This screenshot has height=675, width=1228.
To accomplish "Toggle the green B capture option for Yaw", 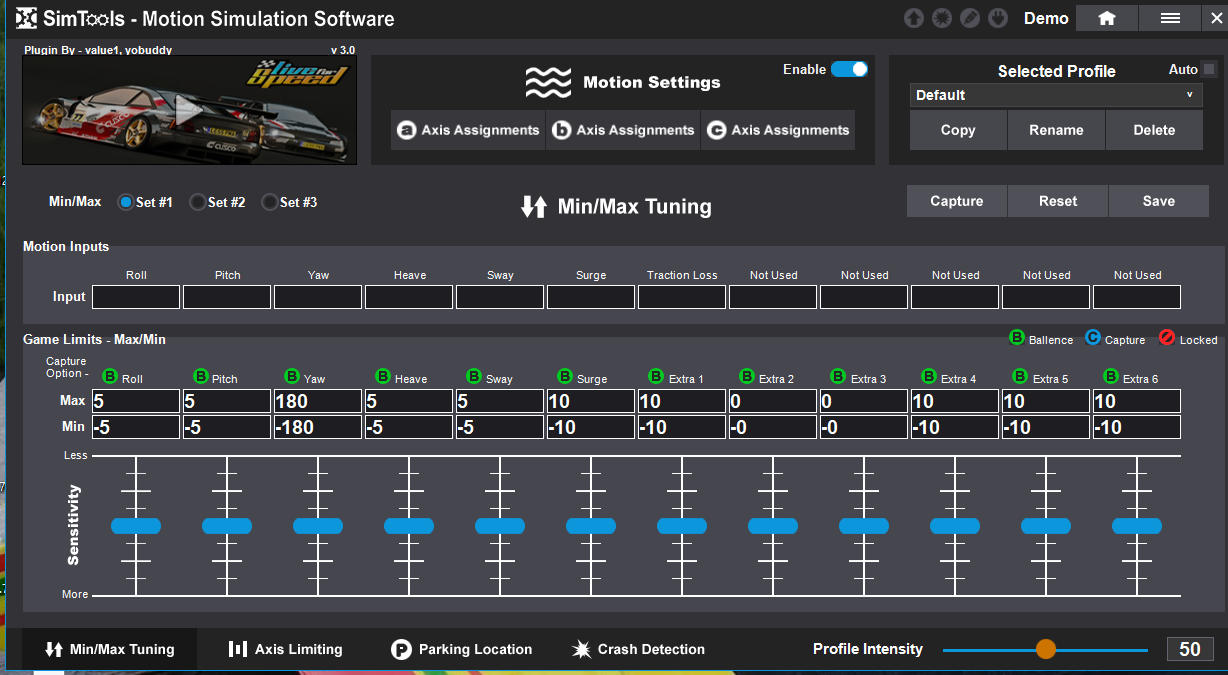I will coord(292,377).
